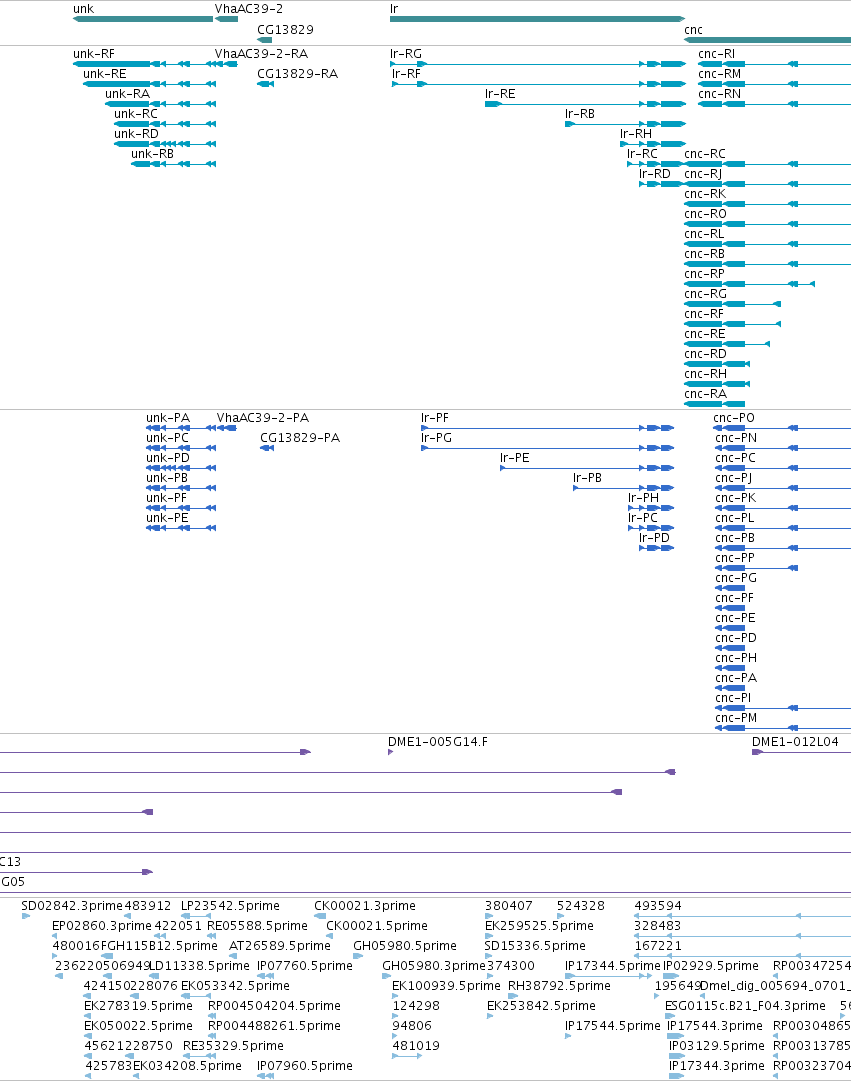Click the DME1-012L04 clone label
Image resolution: width=851 pixels, height=1081 pixels.
pyautogui.click(x=795, y=742)
